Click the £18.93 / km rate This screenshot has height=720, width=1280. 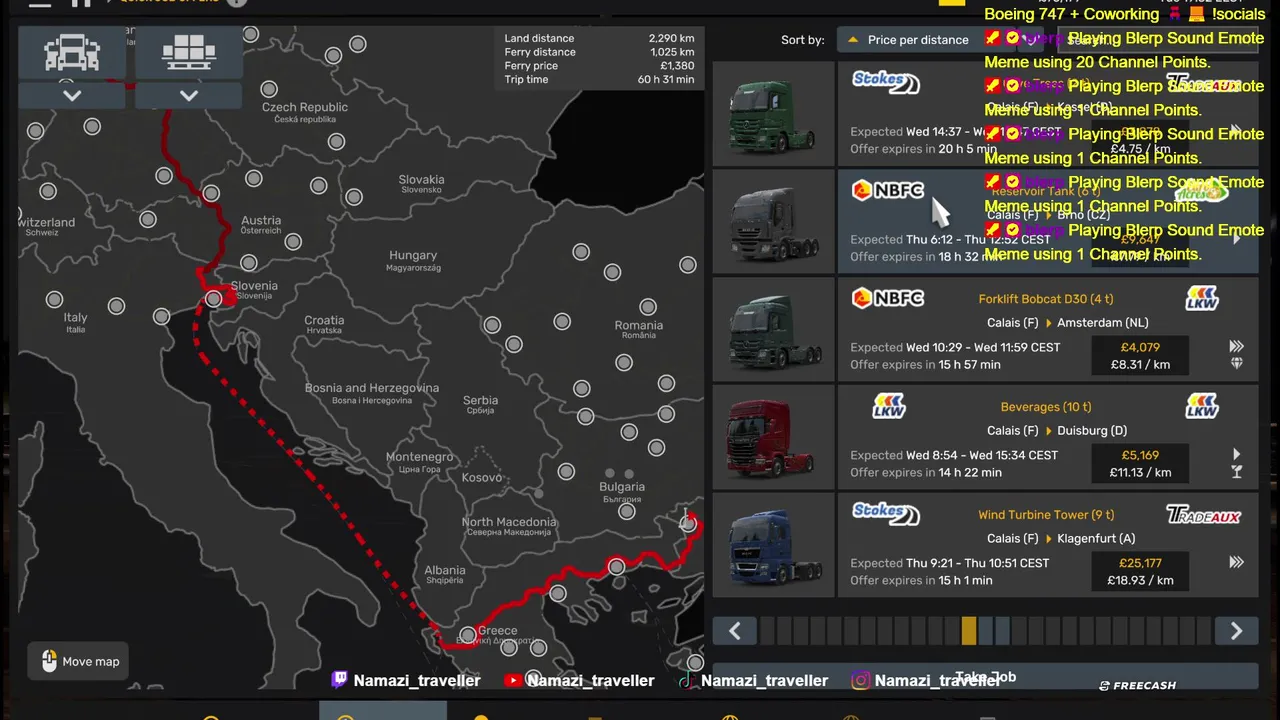[1140, 581]
